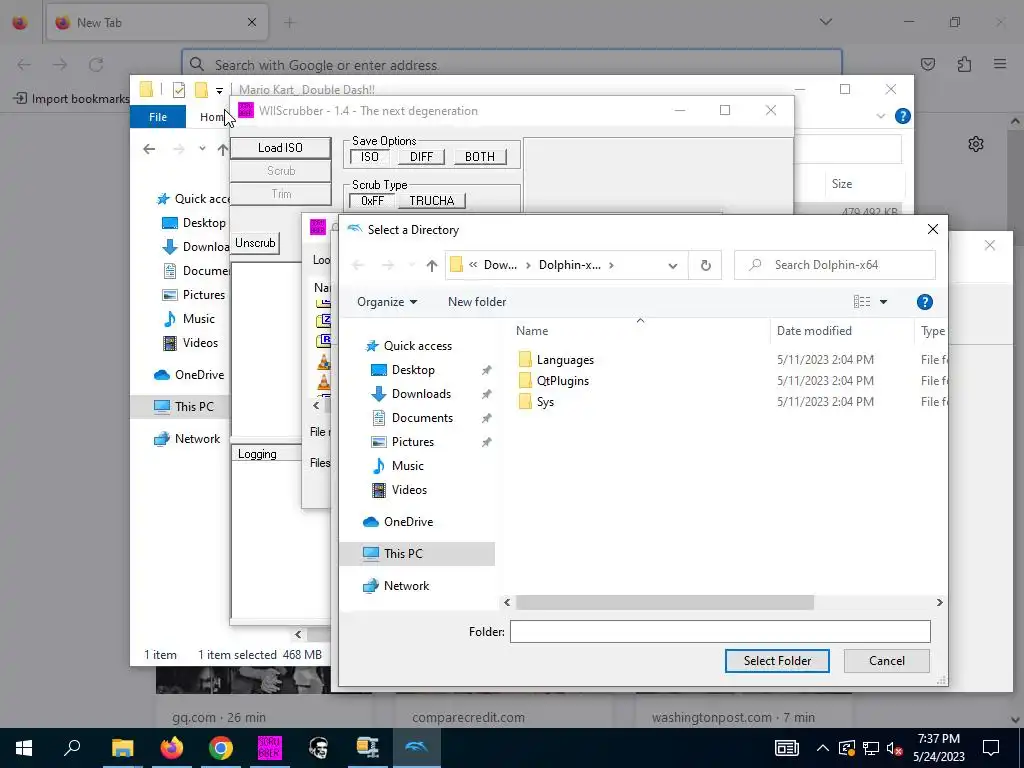Click the Save to Pocket icon in Firefox

pos(927,64)
